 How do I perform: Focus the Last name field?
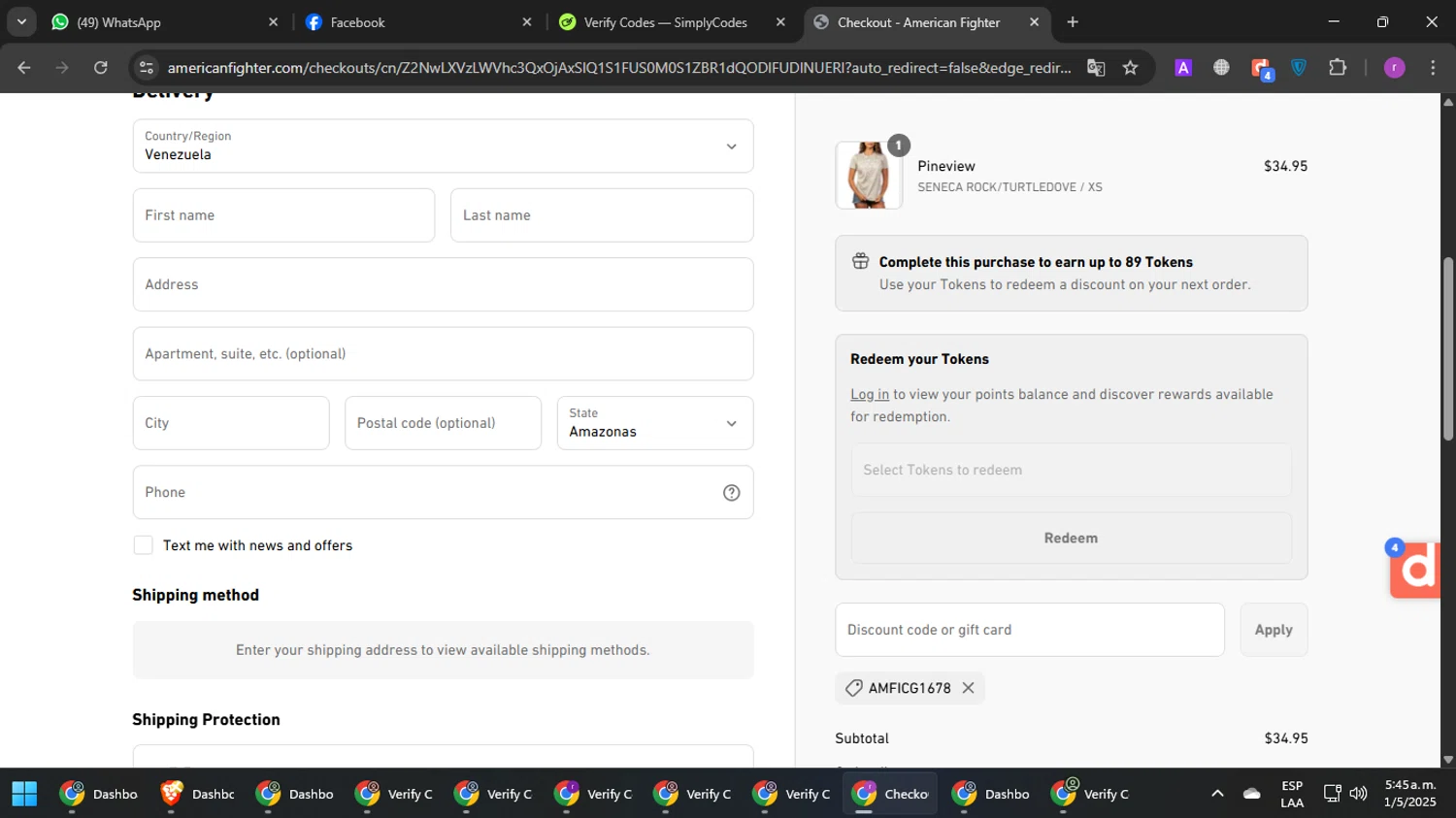[x=602, y=215]
